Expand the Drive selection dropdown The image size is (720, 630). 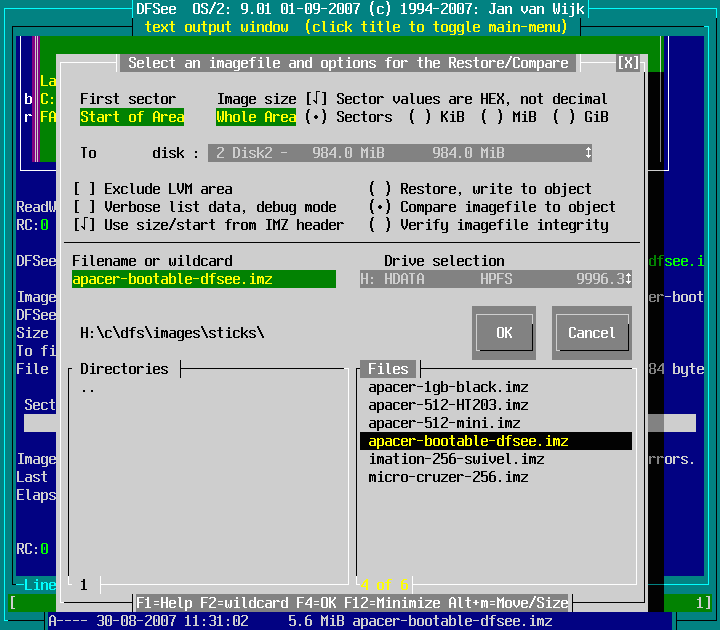[627, 279]
